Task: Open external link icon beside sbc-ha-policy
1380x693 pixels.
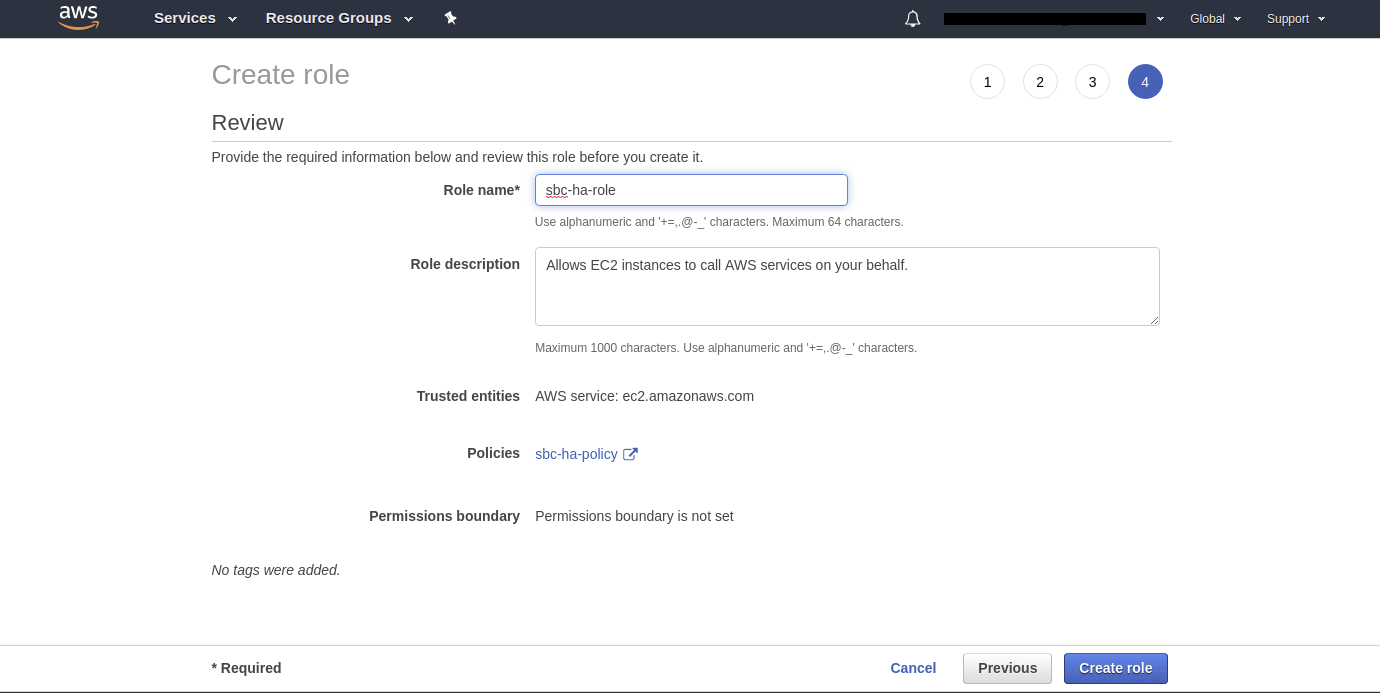Action: coord(630,454)
